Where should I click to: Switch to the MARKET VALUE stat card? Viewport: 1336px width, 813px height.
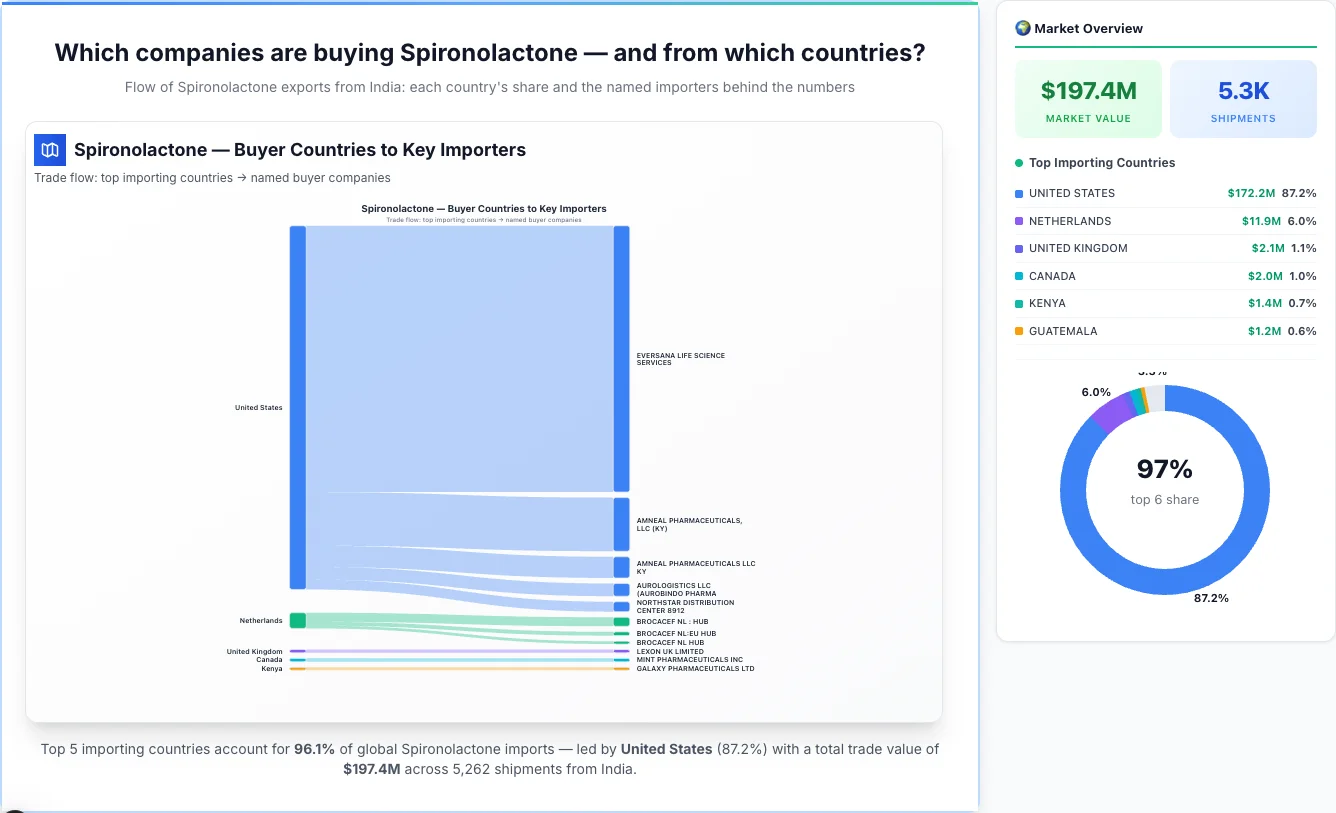1088,98
